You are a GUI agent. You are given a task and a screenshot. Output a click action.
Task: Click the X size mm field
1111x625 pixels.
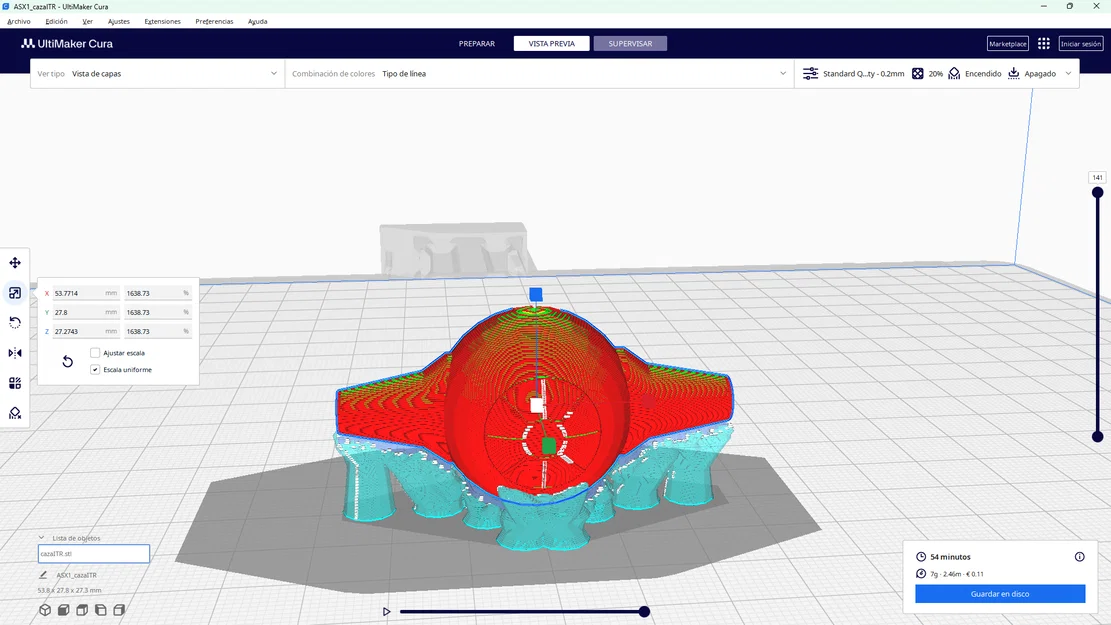pyautogui.click(x=85, y=293)
